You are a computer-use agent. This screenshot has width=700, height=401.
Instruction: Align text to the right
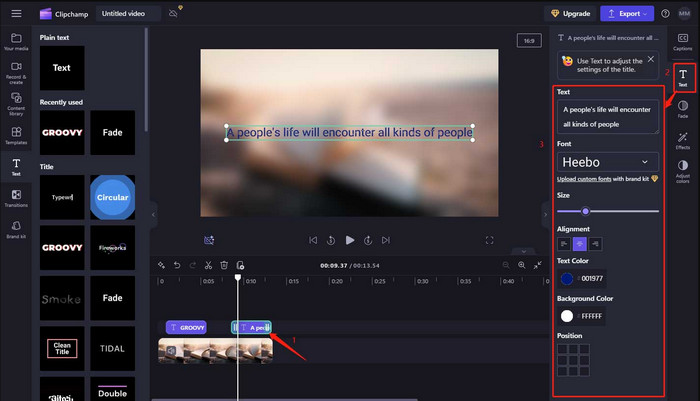(x=595, y=244)
